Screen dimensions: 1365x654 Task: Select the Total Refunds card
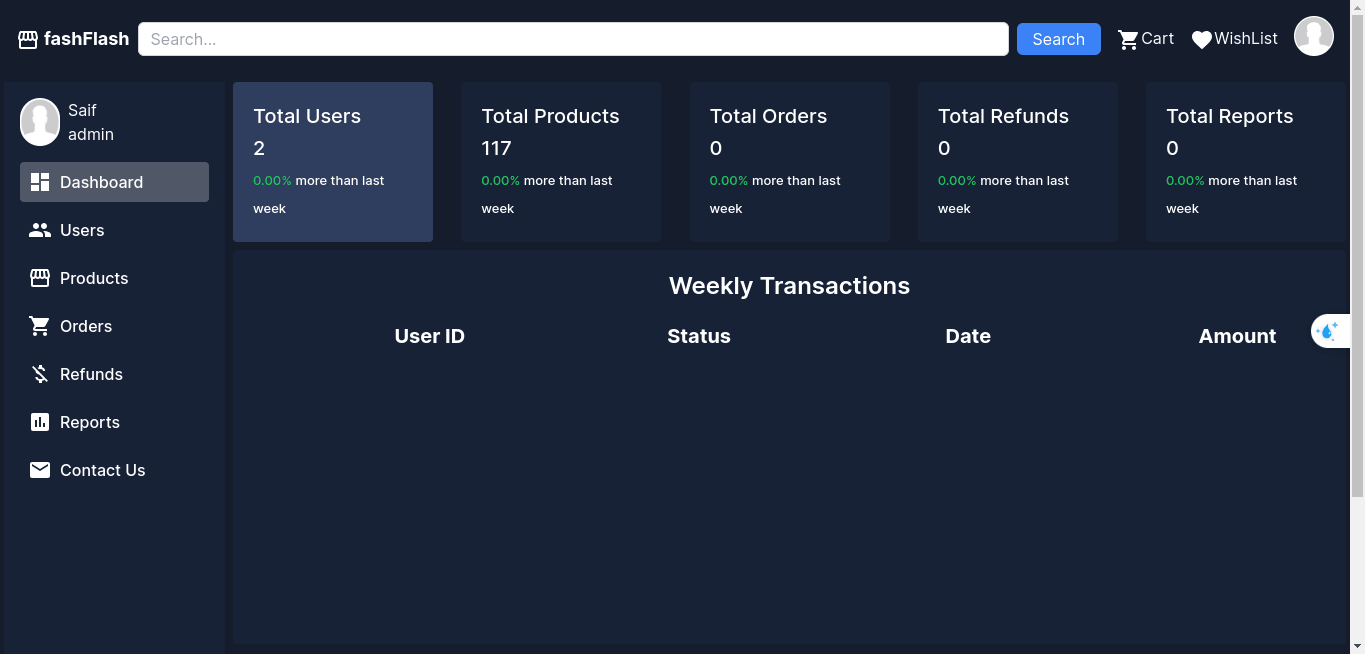[x=1018, y=162]
